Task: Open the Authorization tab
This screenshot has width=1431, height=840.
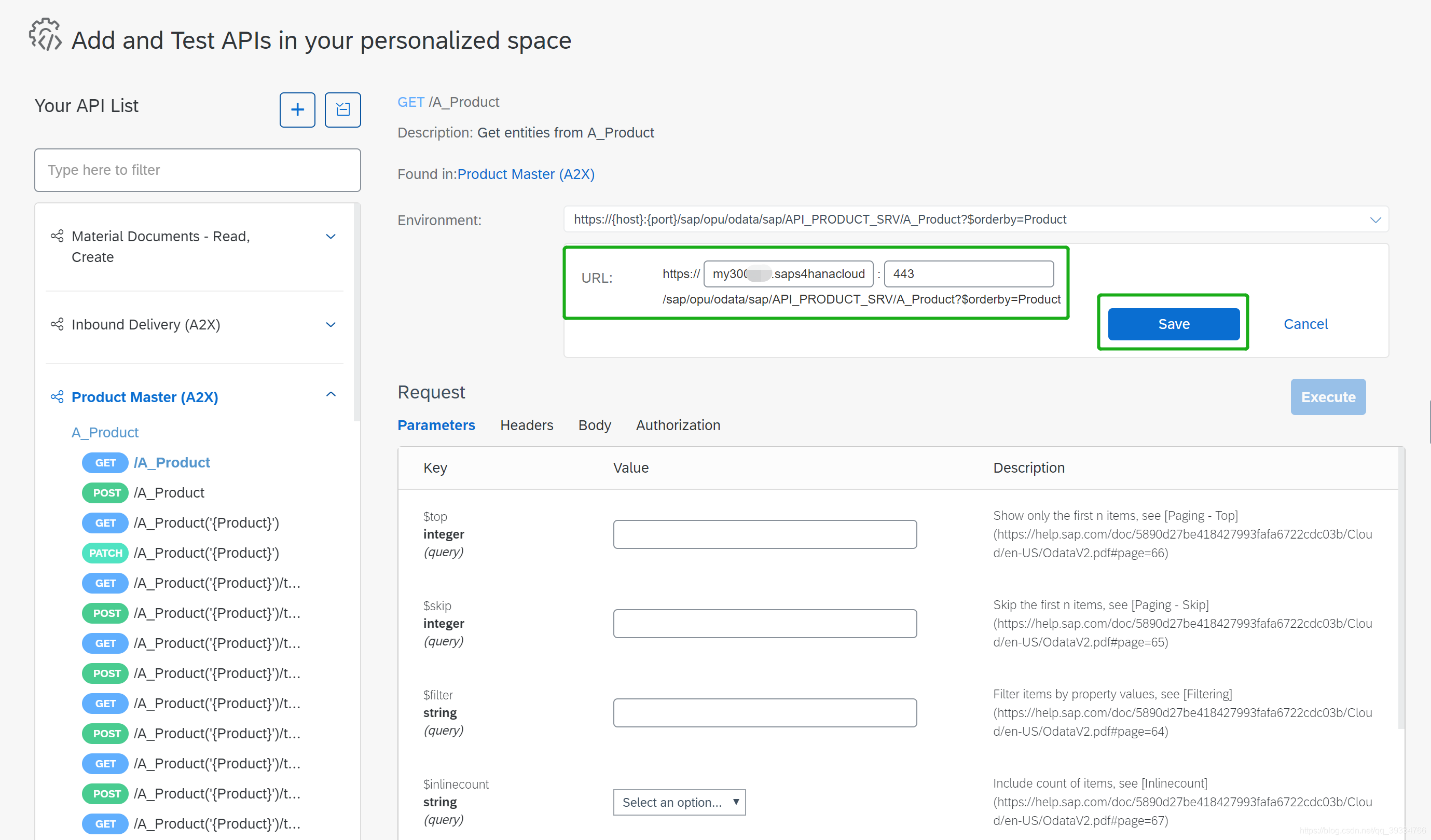Action: pos(678,425)
